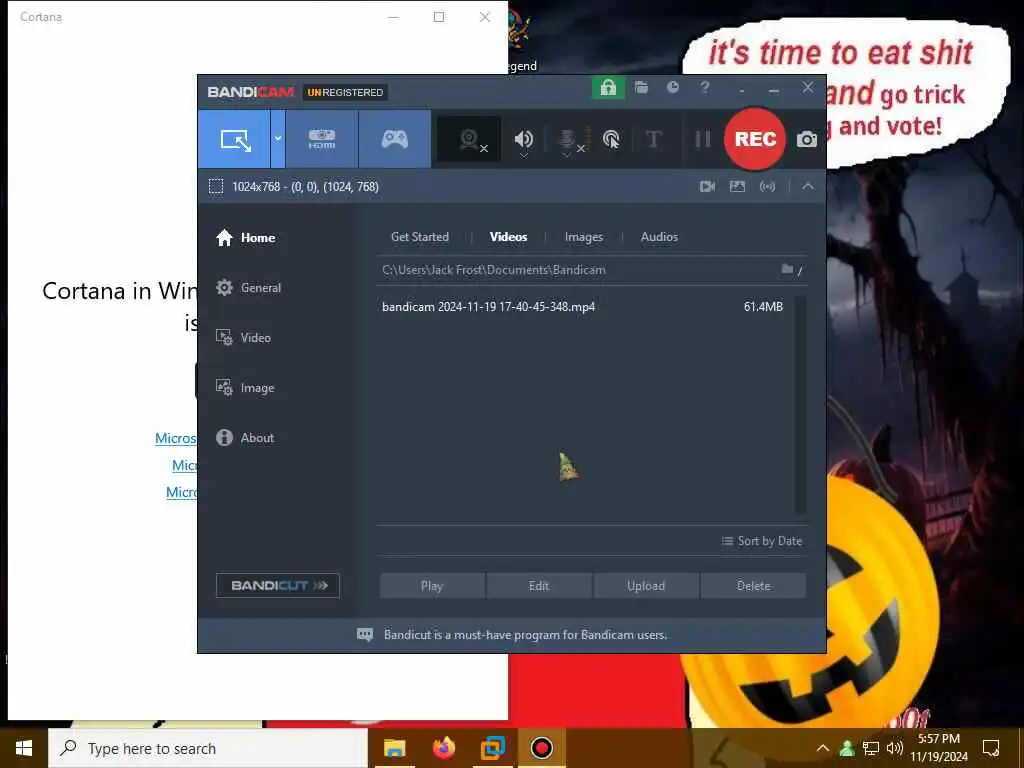Start recording with the REC button

(x=755, y=139)
